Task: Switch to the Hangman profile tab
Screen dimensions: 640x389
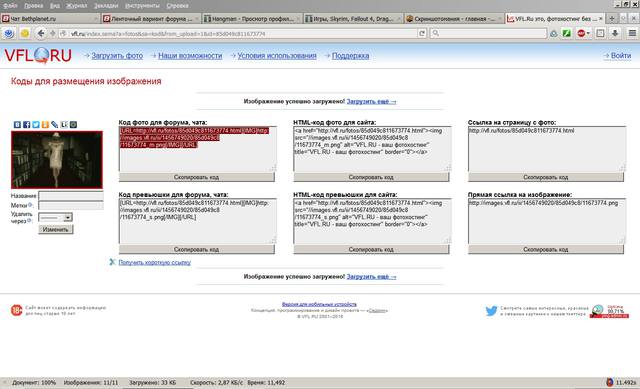Action: point(251,18)
